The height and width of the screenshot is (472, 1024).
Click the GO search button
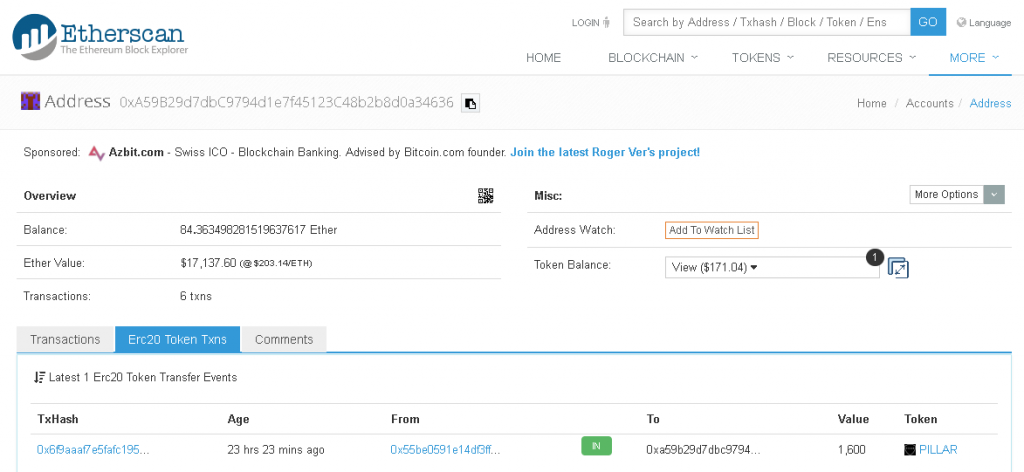pyautogui.click(x=928, y=22)
